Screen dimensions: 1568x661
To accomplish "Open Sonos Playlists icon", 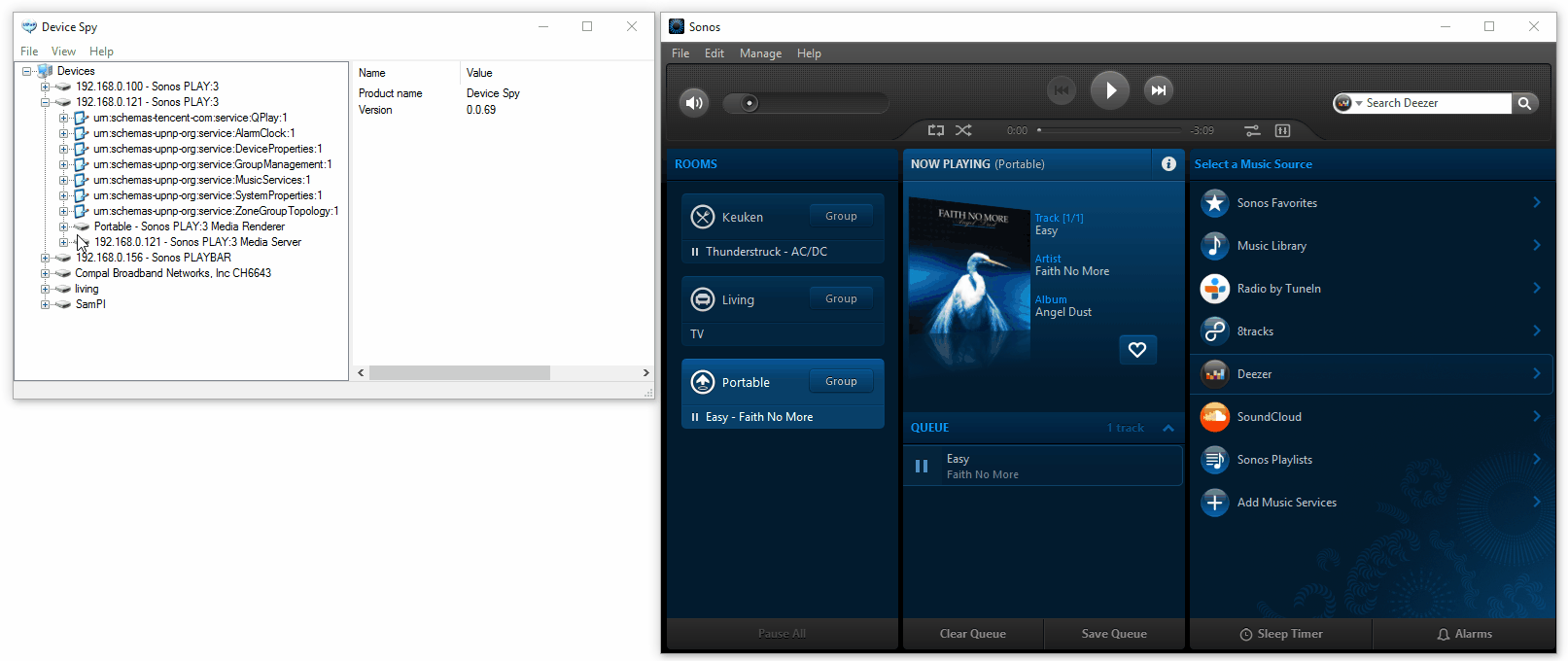I will [x=1215, y=460].
